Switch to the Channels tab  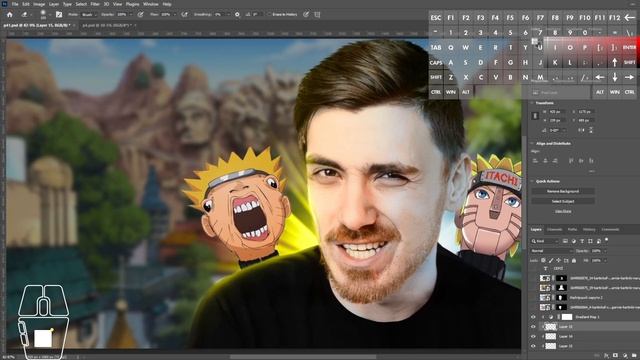pyautogui.click(x=554, y=229)
